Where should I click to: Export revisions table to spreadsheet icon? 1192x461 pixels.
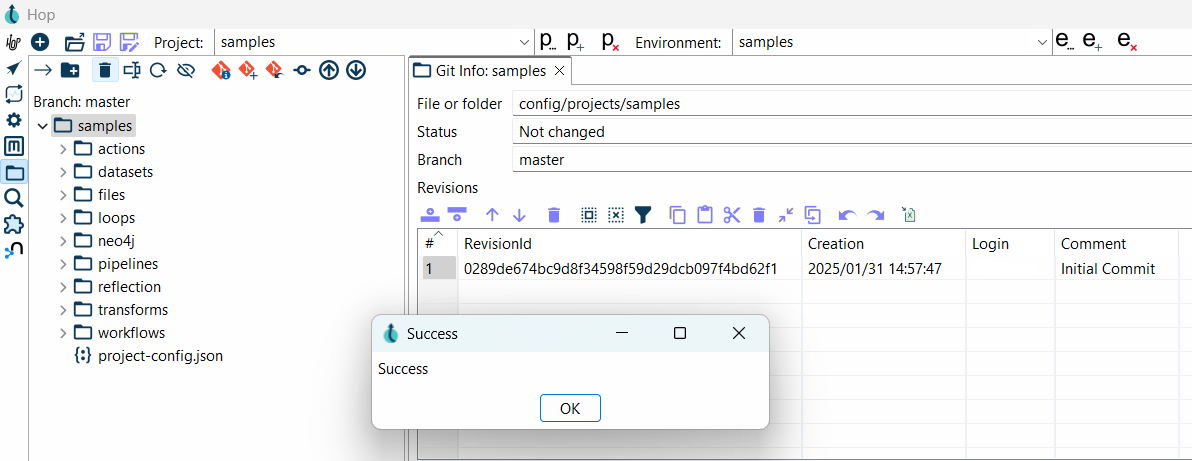pyautogui.click(x=908, y=215)
